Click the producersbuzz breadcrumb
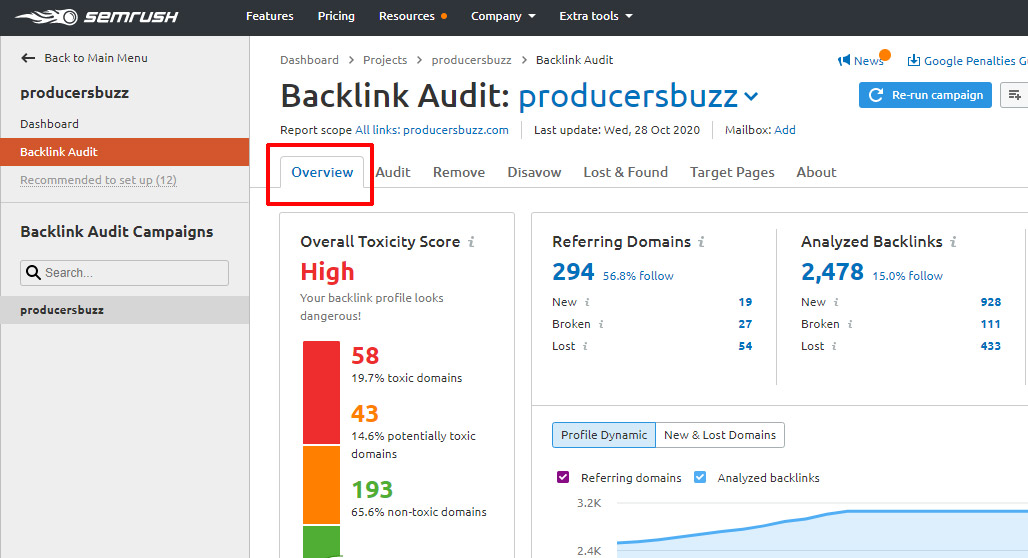Viewport: 1028px width, 558px height. point(471,60)
